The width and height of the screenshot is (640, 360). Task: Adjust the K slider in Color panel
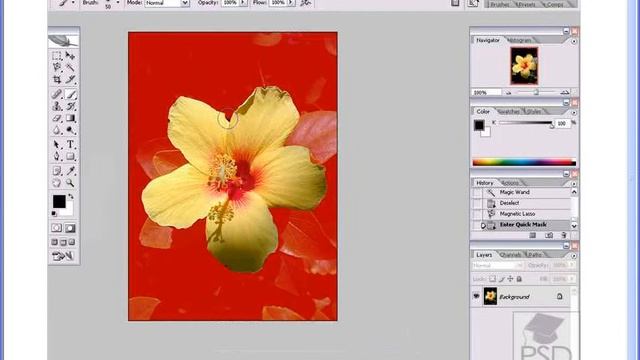552,125
